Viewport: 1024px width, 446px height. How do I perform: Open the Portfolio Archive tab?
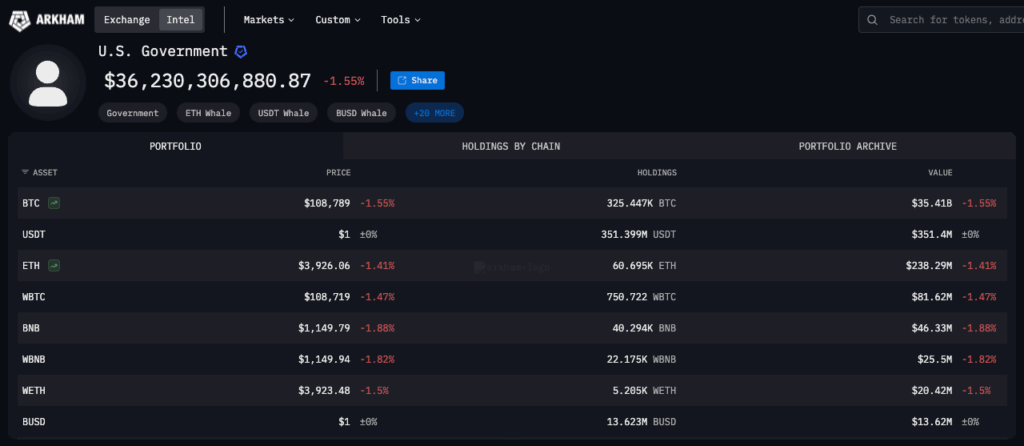pos(847,146)
